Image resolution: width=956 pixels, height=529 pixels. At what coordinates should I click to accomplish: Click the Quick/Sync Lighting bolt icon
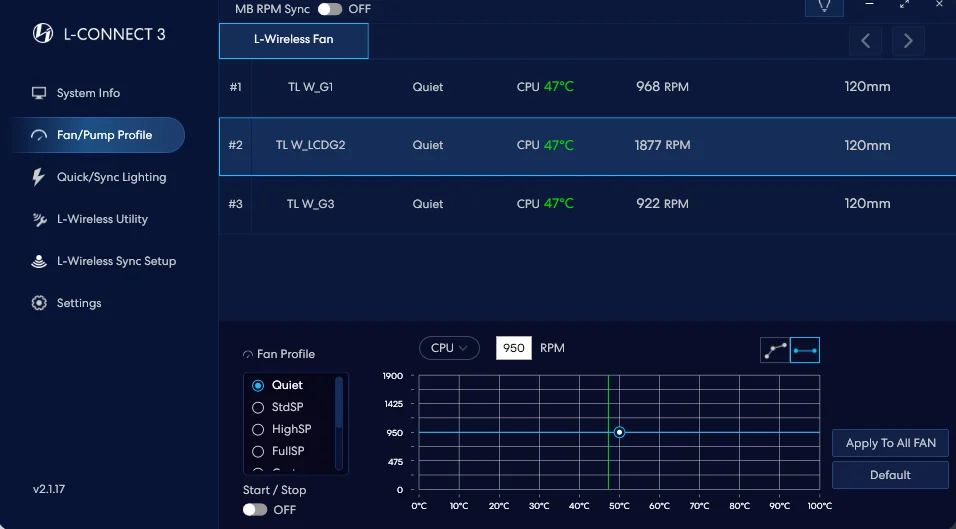[x=38, y=177]
